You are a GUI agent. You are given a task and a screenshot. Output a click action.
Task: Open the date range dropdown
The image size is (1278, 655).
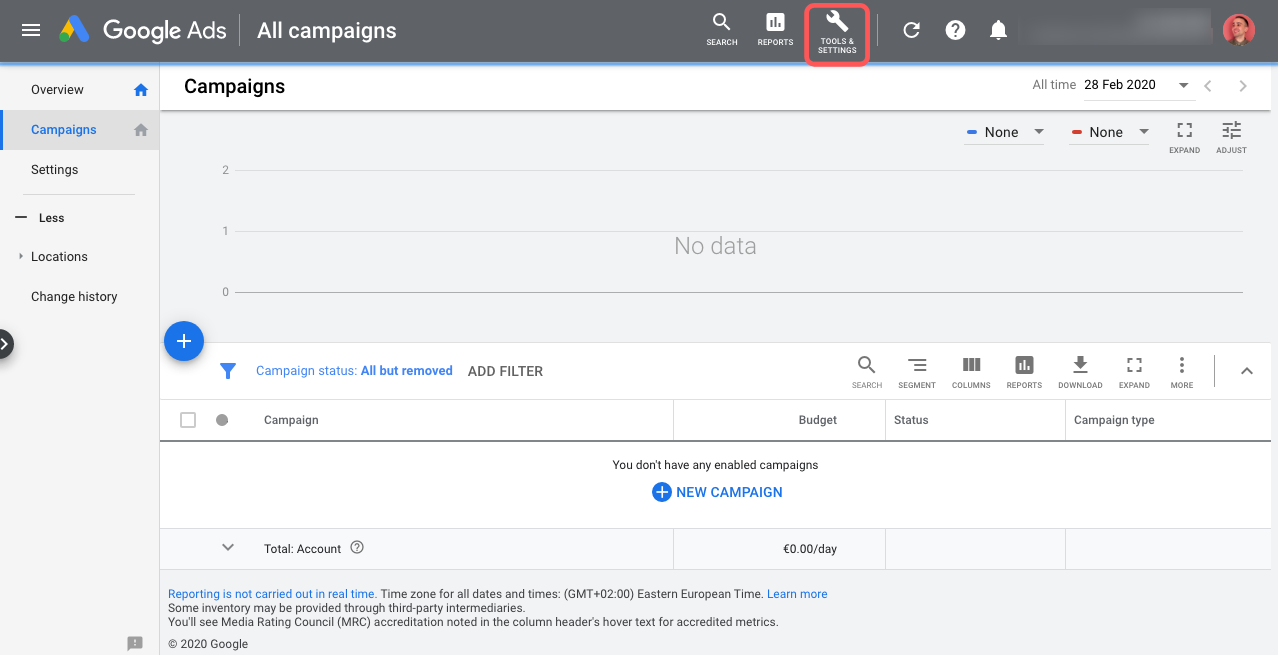coord(1139,86)
